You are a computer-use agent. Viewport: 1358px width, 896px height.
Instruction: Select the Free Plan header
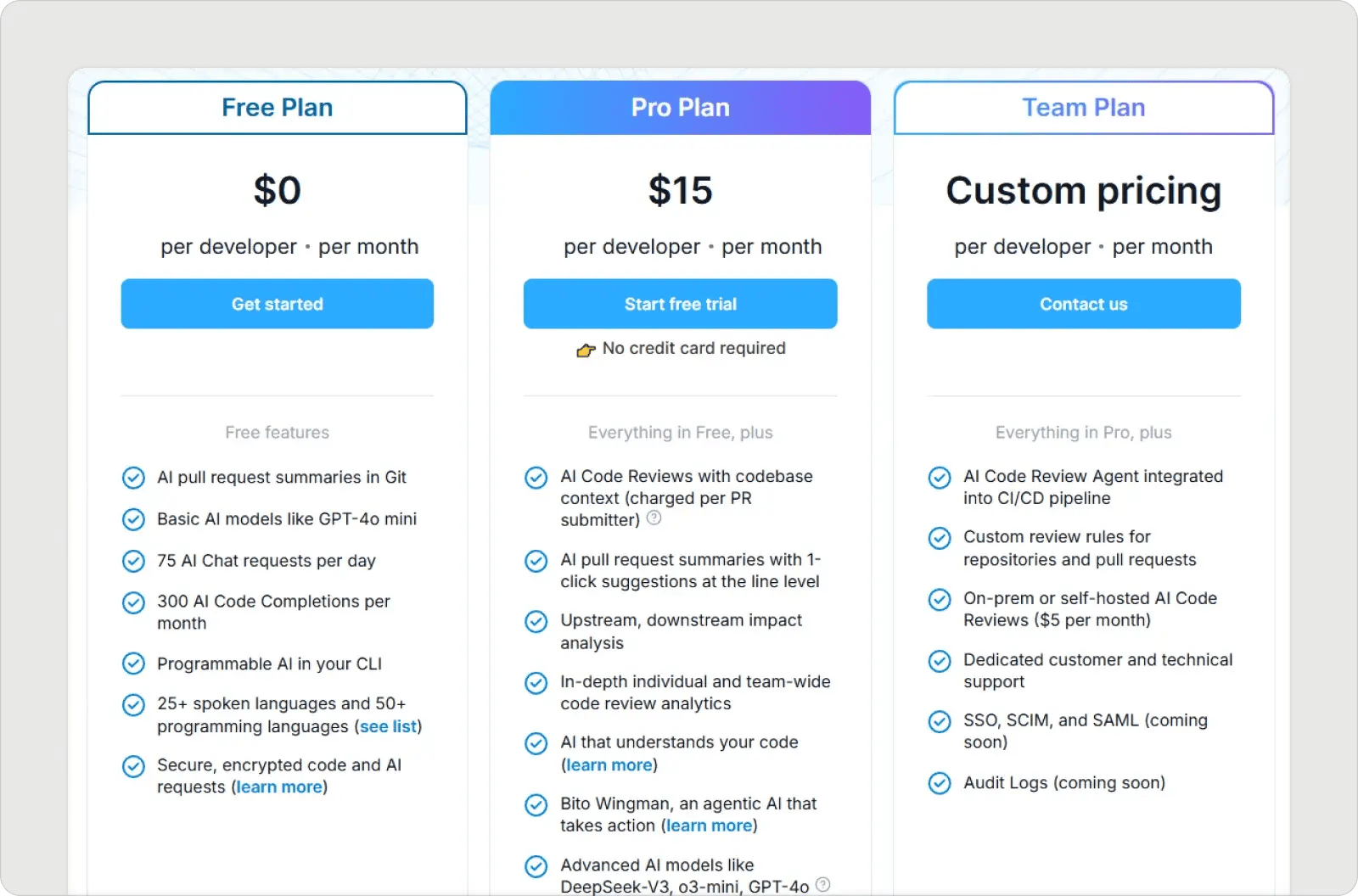tap(277, 108)
